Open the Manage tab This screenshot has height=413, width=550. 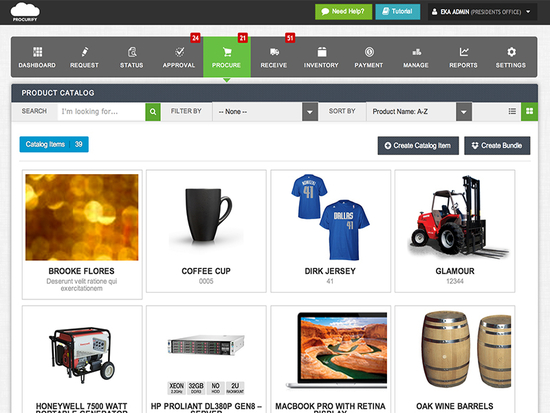click(416, 57)
